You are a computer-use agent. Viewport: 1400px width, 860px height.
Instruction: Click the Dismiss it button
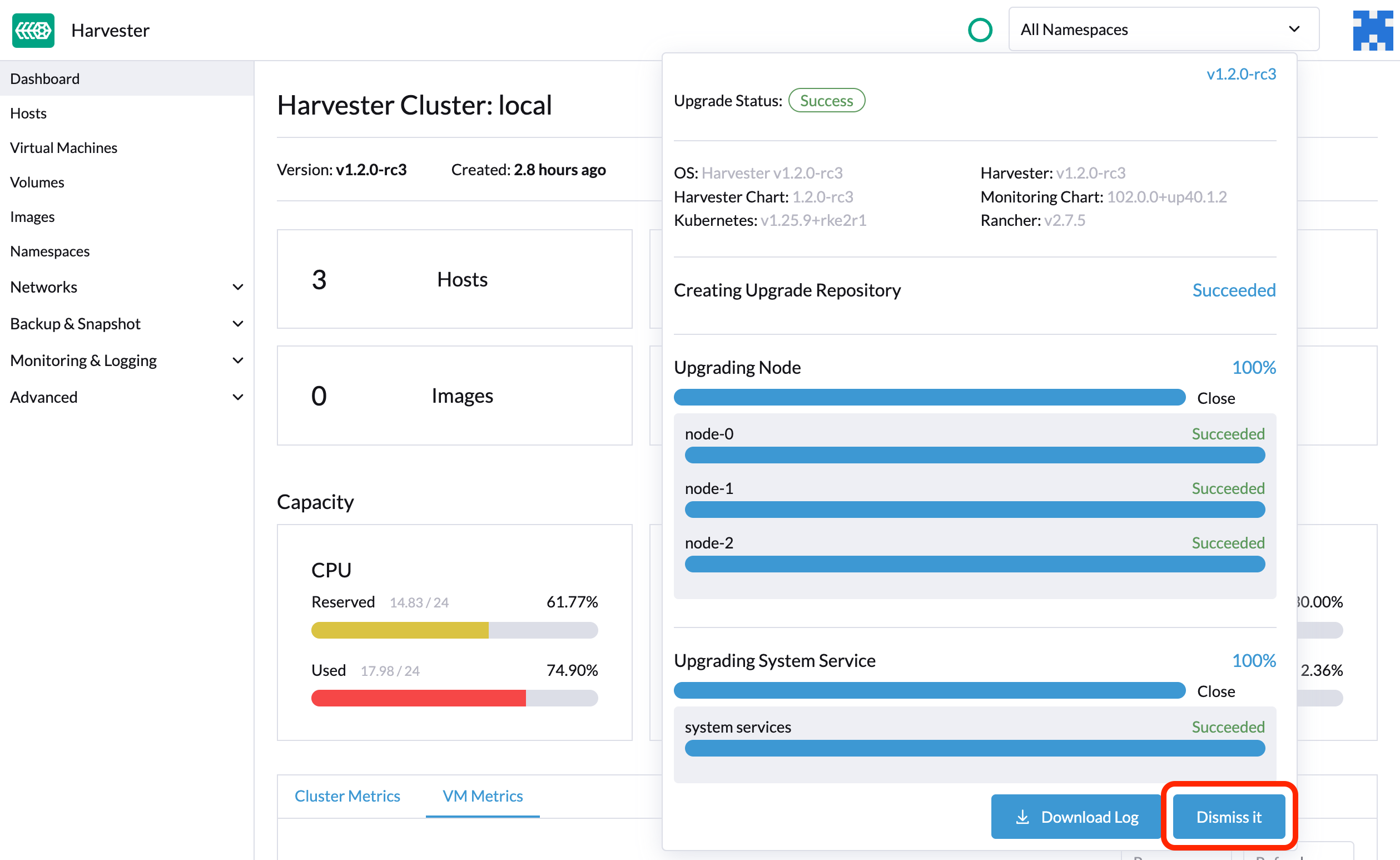coord(1228,817)
